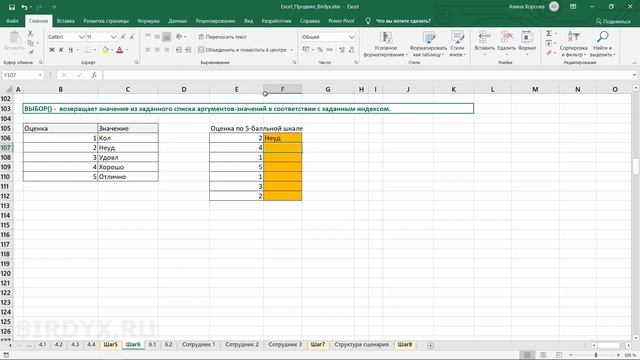
Task: Open the Файл tab
Action: pyautogui.click(x=12, y=21)
